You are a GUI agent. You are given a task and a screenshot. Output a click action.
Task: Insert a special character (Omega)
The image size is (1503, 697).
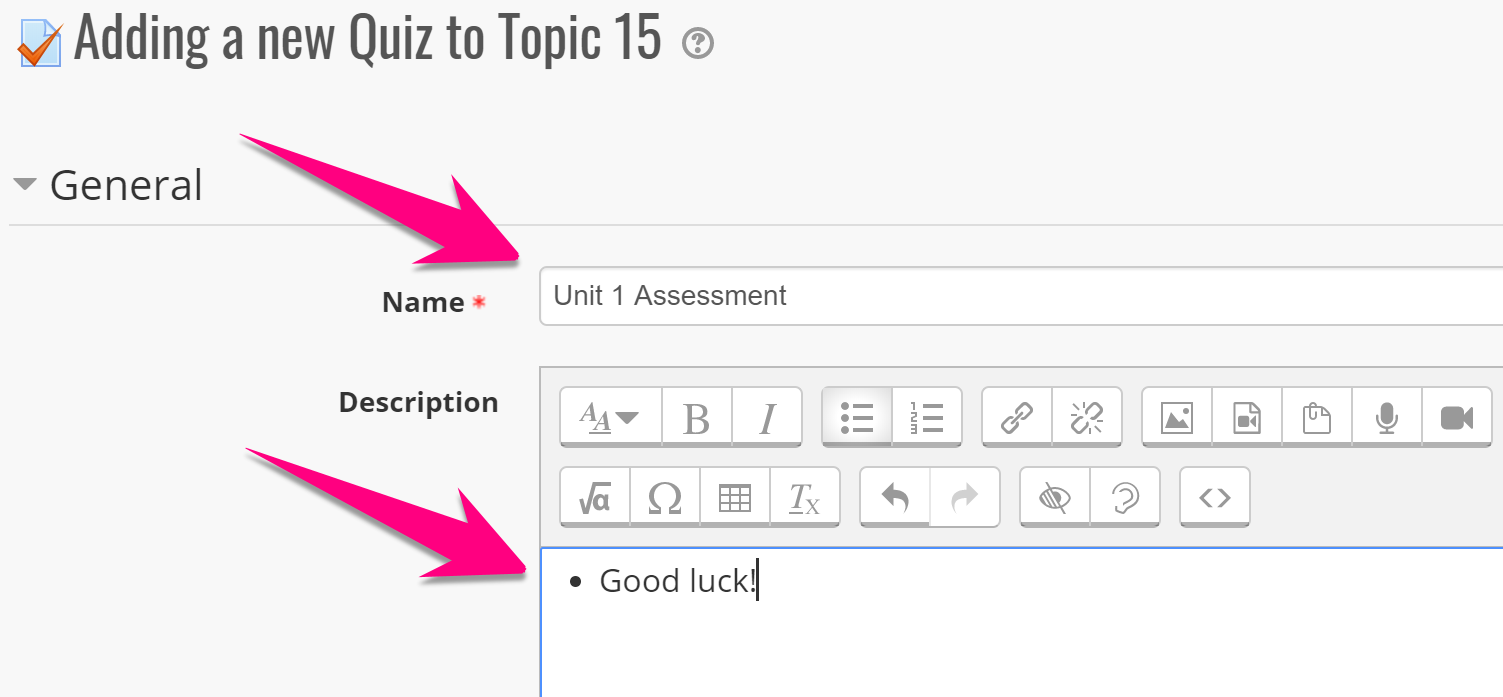(x=665, y=497)
